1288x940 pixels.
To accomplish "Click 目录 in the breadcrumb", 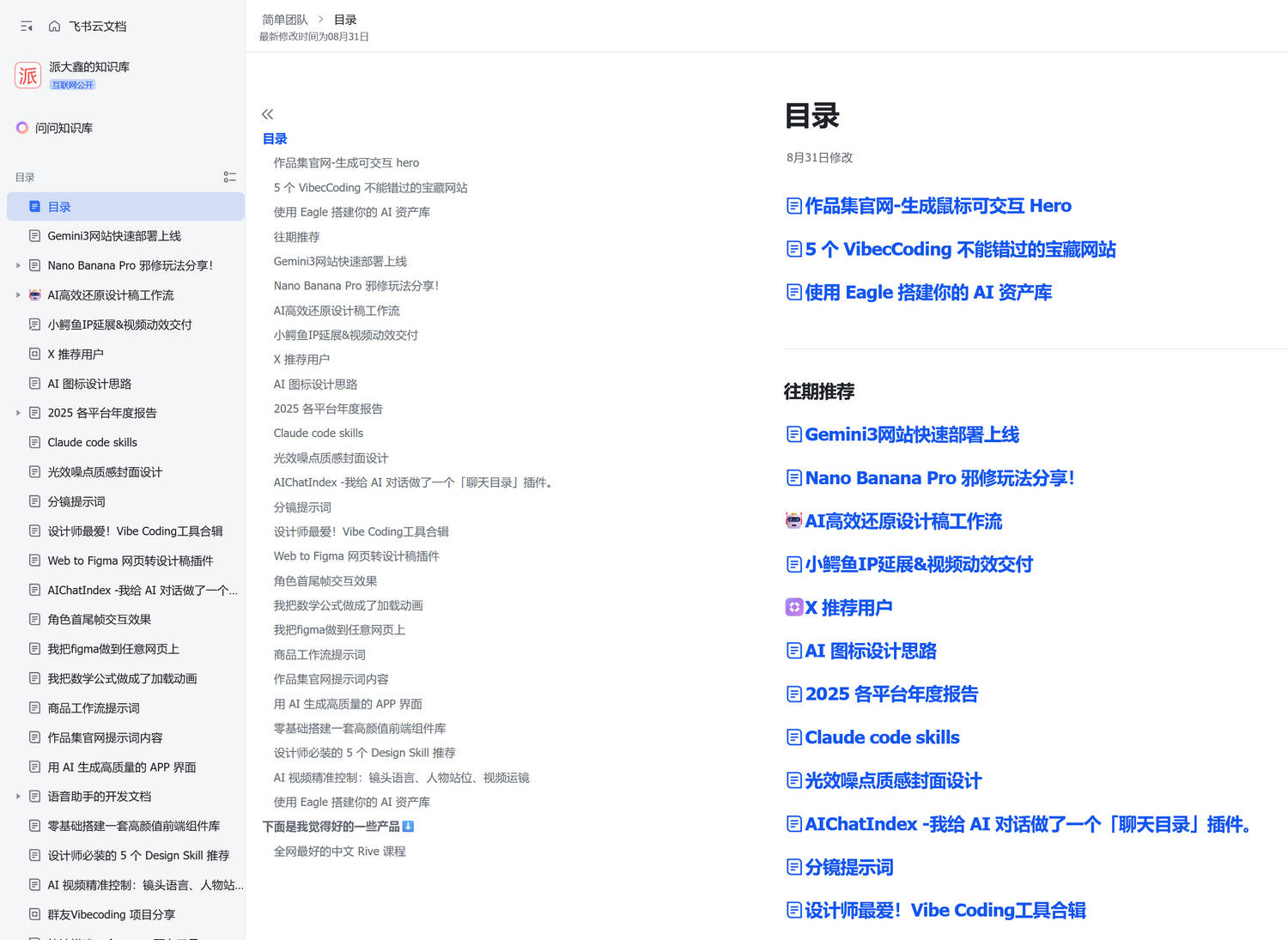I will point(345,20).
